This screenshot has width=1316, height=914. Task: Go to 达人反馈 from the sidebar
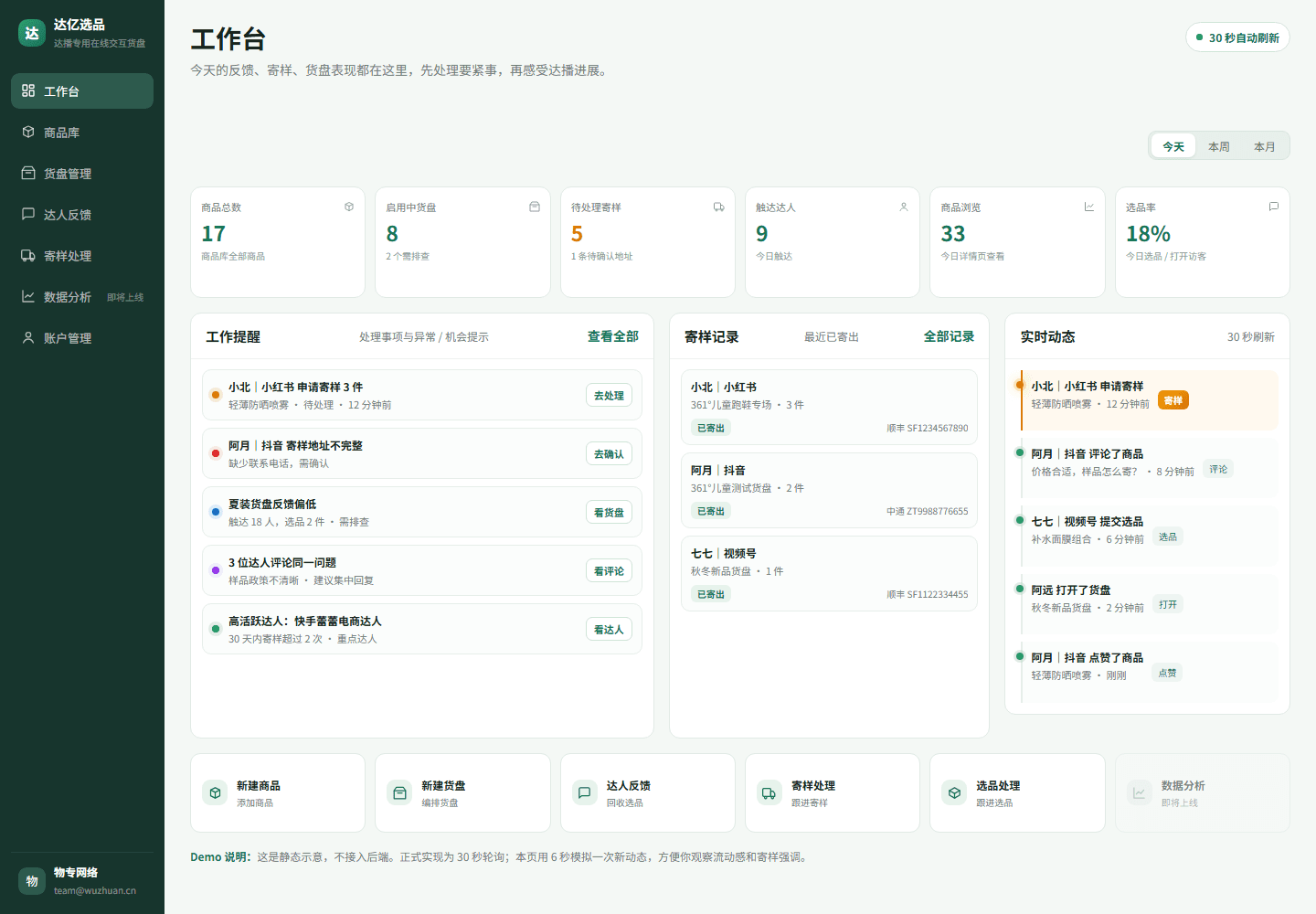[82, 215]
